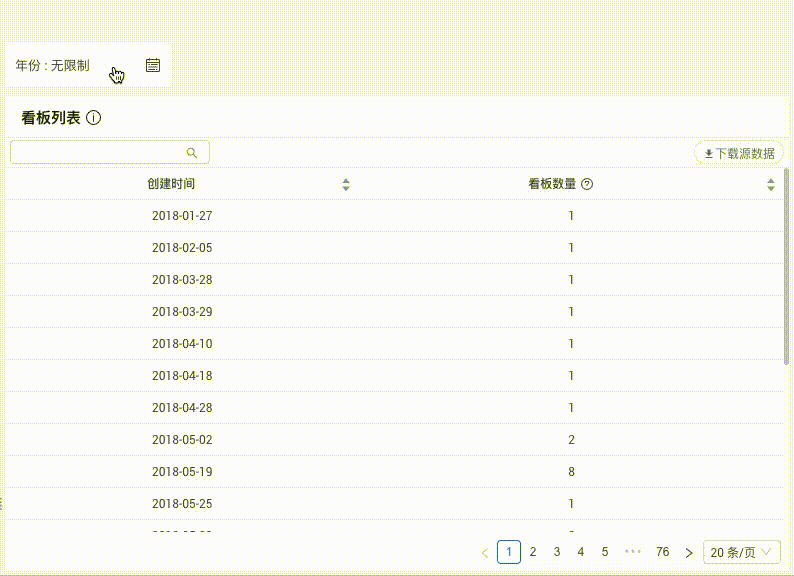Image resolution: width=794 pixels, height=576 pixels.
Task: Go to page 5
Action: tap(605, 552)
